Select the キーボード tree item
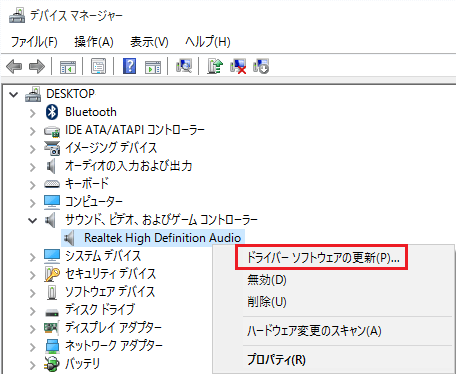Screen dimensions: 456x374 click(87, 183)
